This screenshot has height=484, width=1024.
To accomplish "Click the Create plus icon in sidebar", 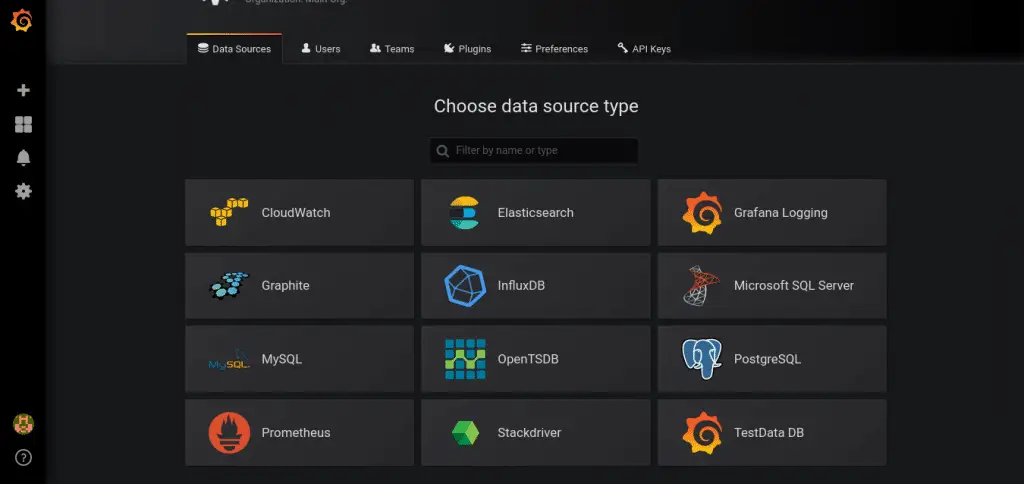I will click(24, 90).
